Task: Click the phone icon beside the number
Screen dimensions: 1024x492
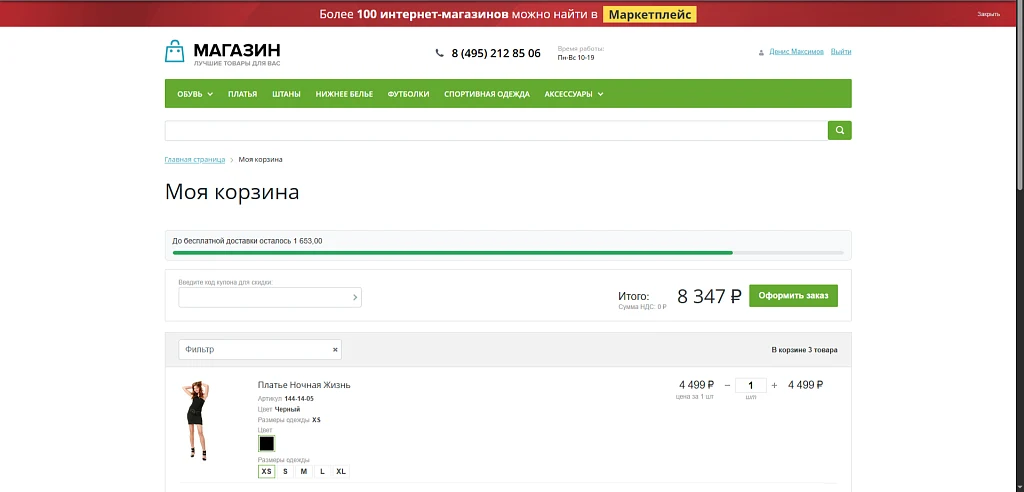Action: [440, 54]
